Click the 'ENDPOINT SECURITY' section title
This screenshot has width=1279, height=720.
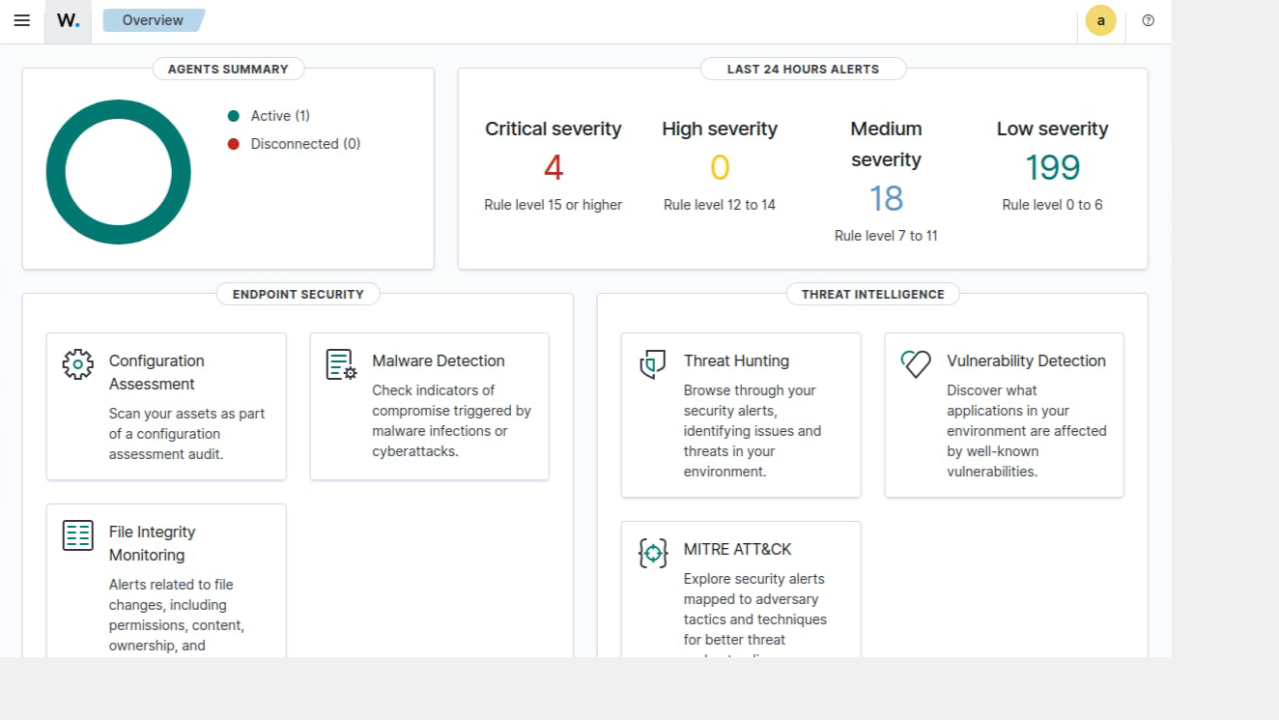point(298,294)
